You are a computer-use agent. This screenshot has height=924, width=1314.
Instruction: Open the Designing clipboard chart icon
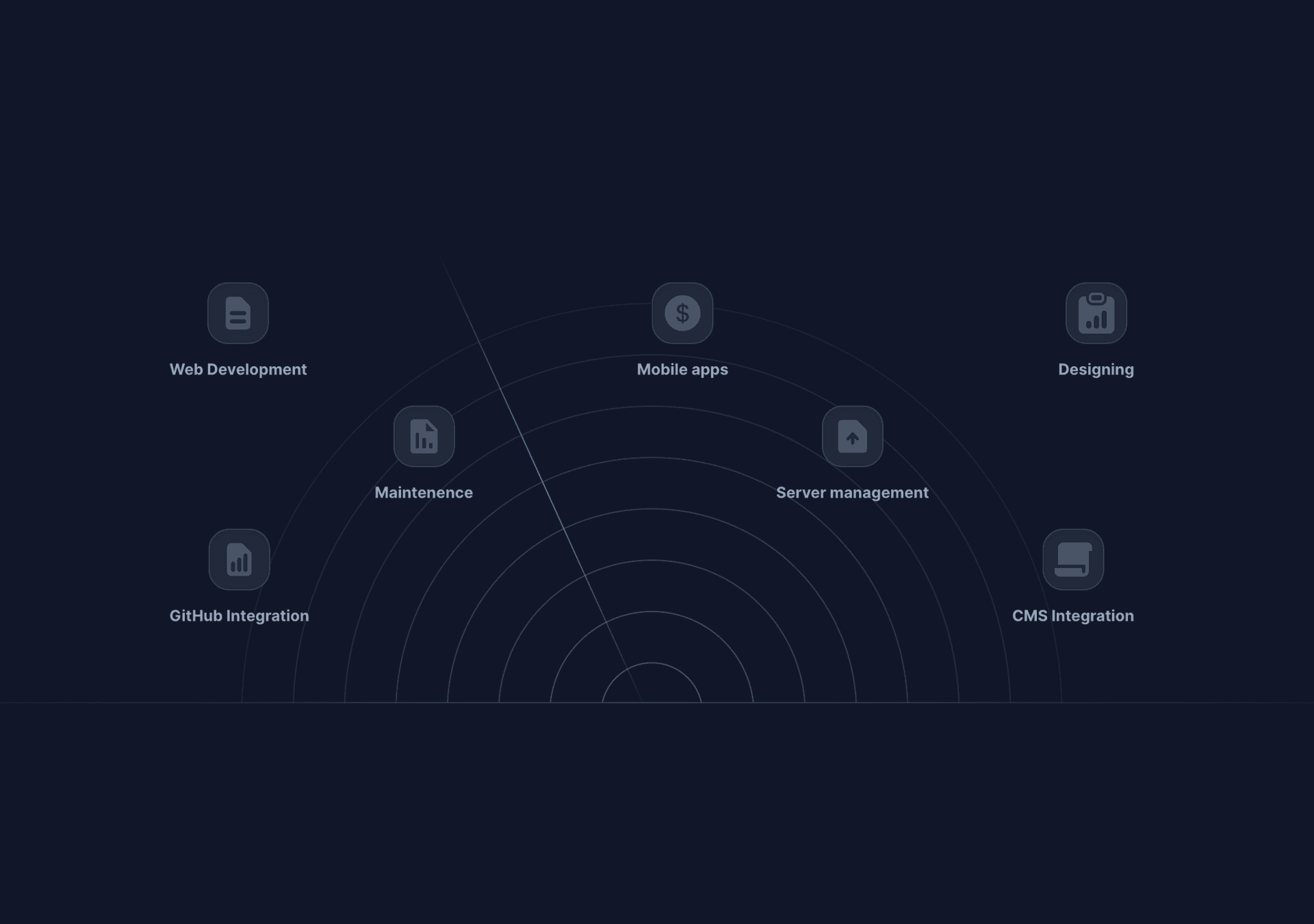tap(1096, 313)
